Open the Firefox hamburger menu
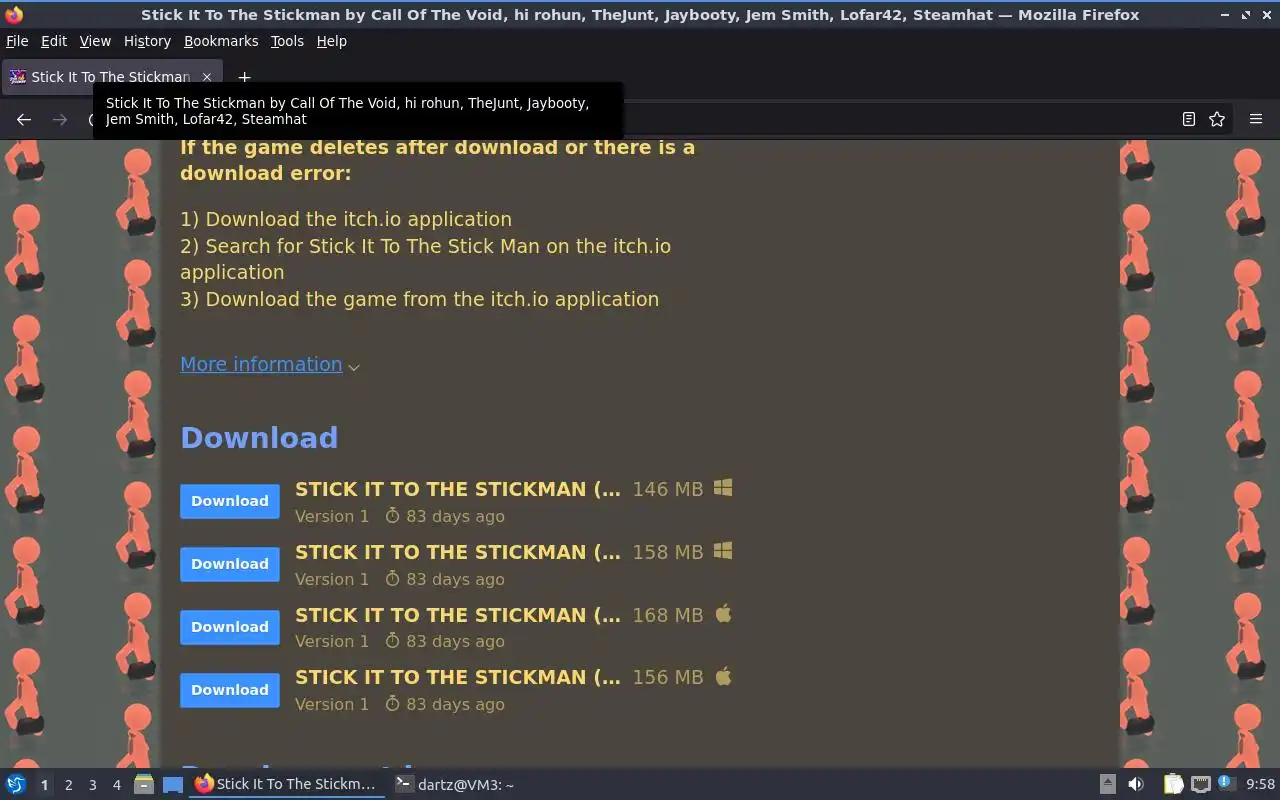 pyautogui.click(x=1256, y=119)
